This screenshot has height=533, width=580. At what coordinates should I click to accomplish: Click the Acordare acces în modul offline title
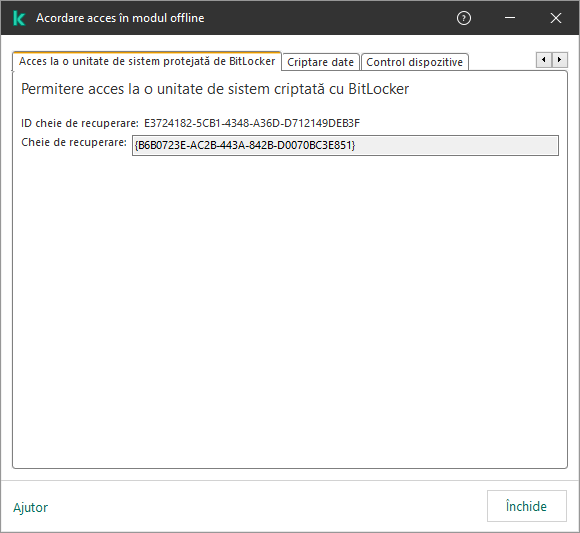pos(120,18)
